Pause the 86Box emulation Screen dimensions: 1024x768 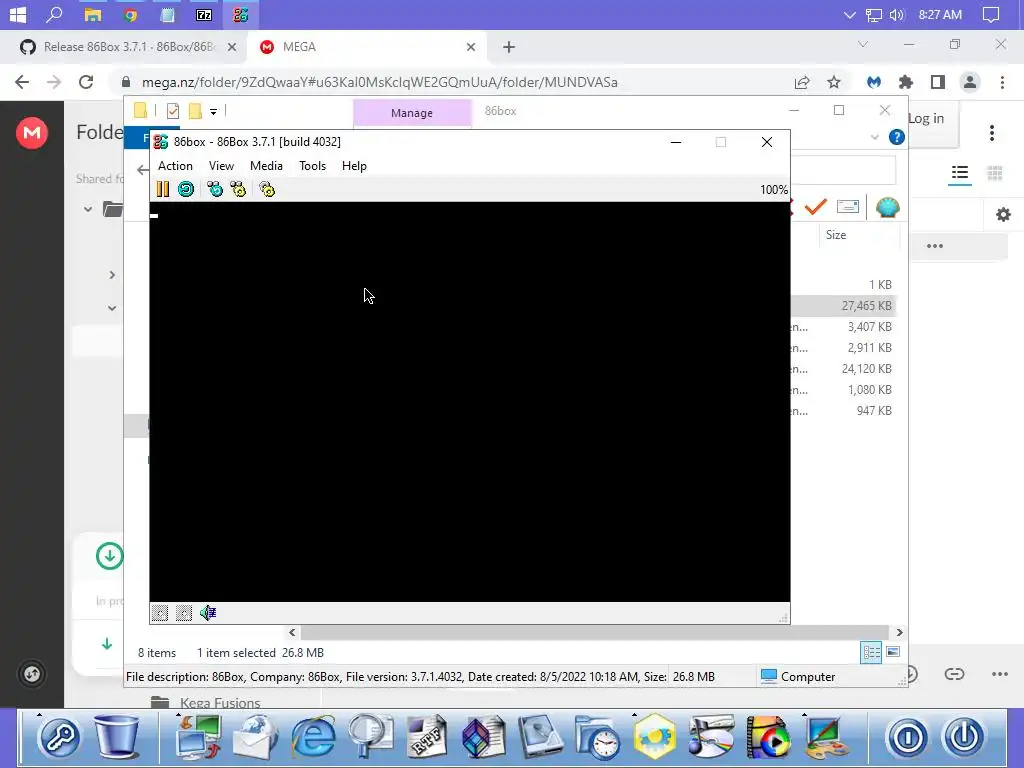[163, 189]
